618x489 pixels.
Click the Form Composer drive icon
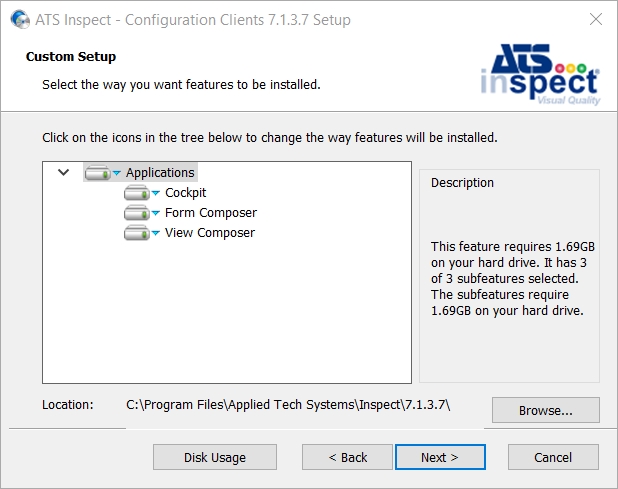coord(136,213)
